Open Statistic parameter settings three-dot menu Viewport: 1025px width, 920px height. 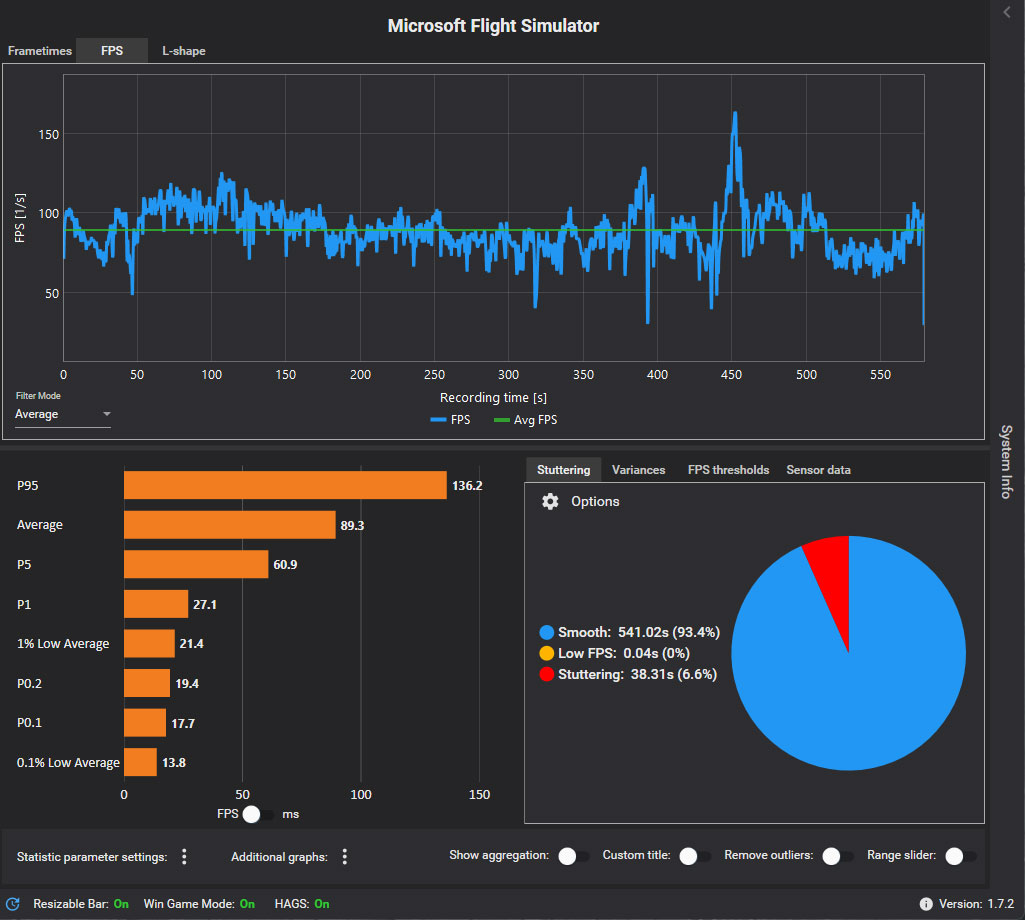click(184, 857)
